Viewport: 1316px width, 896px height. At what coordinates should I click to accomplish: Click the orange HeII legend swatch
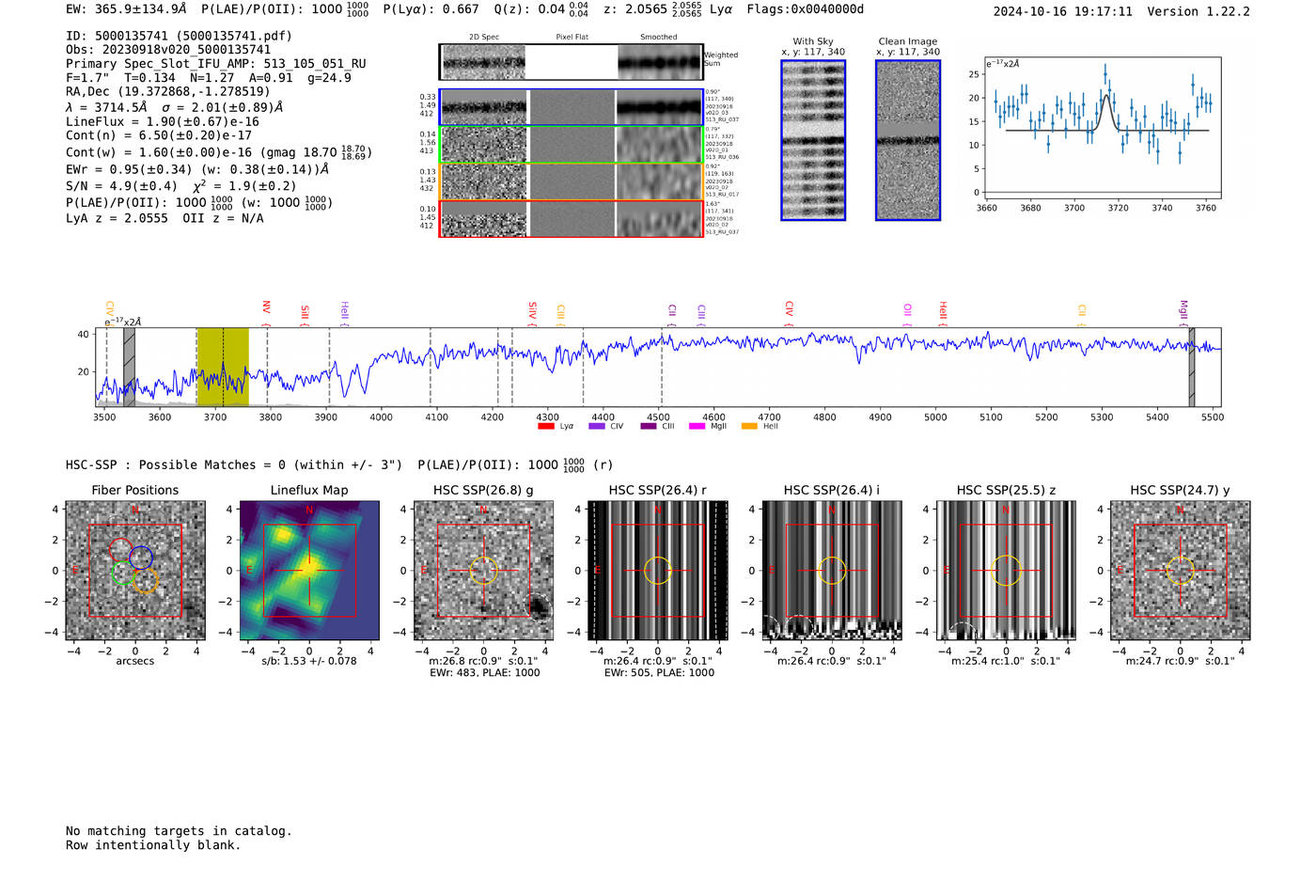pos(749,426)
